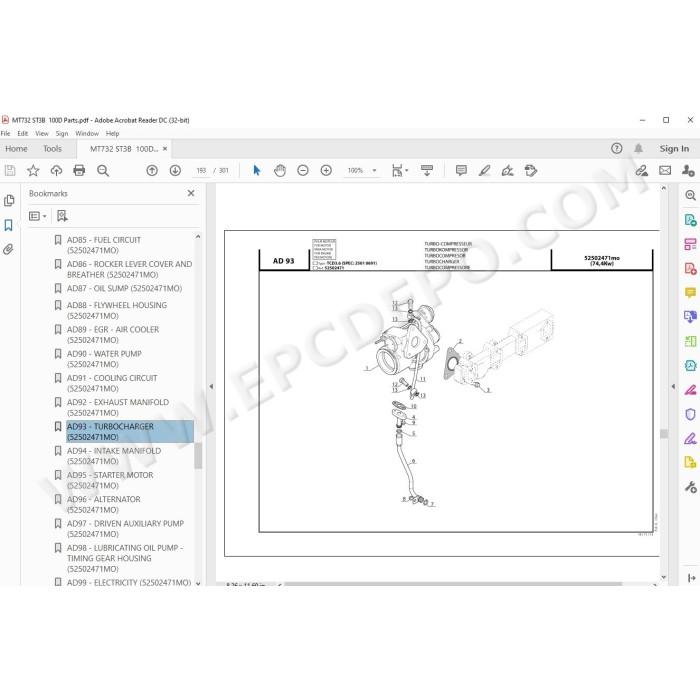Choose the Selection arrow tool

[256, 171]
